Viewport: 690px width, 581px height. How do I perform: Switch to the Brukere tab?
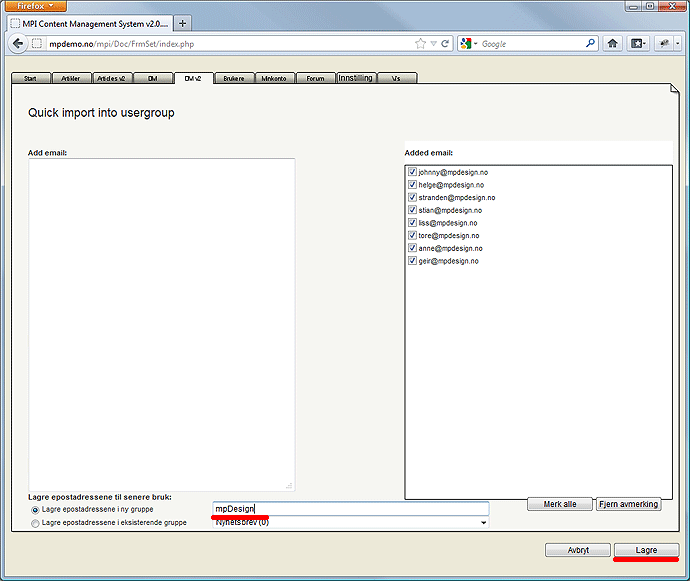click(234, 78)
